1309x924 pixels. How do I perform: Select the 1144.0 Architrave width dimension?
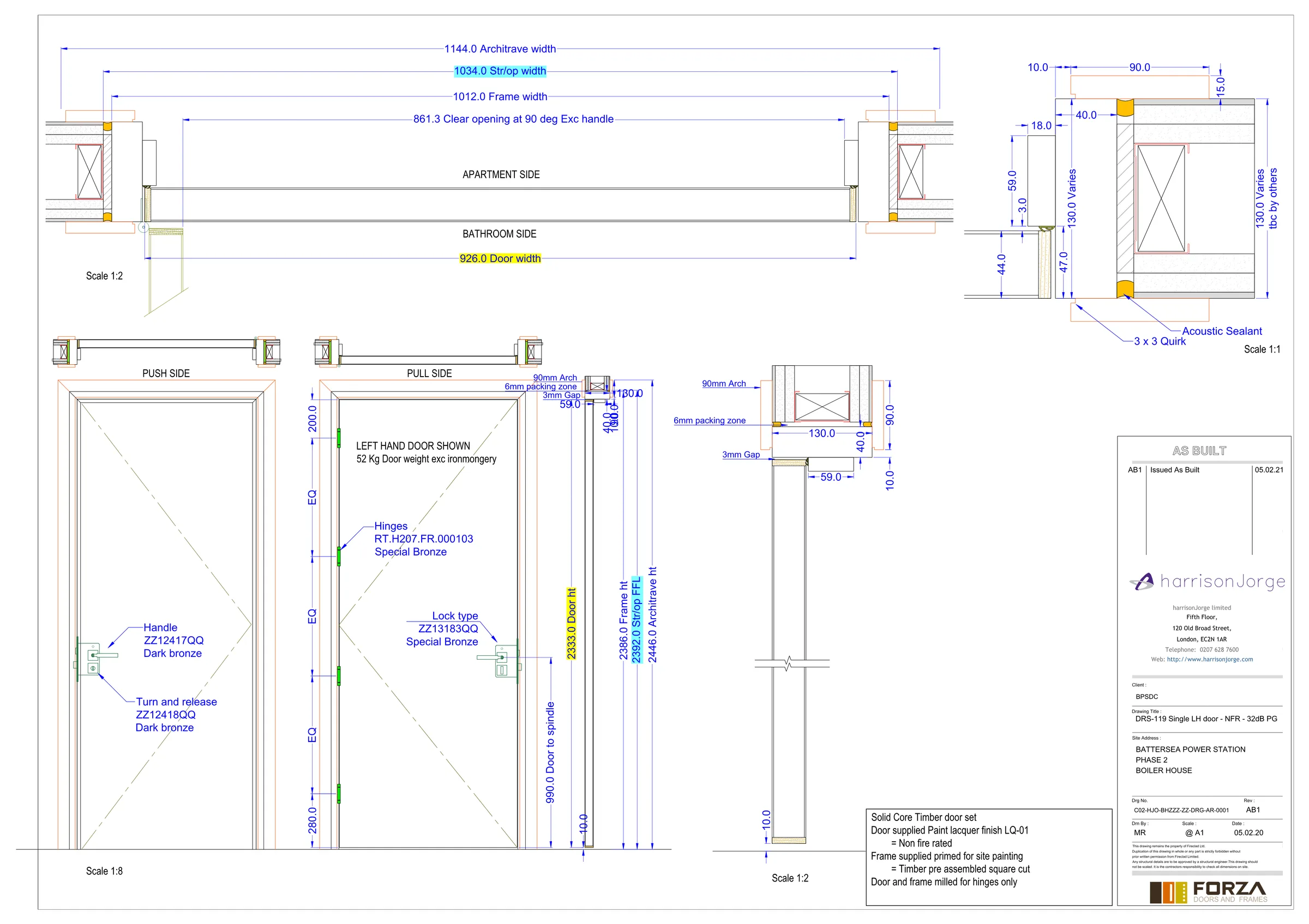click(500, 49)
